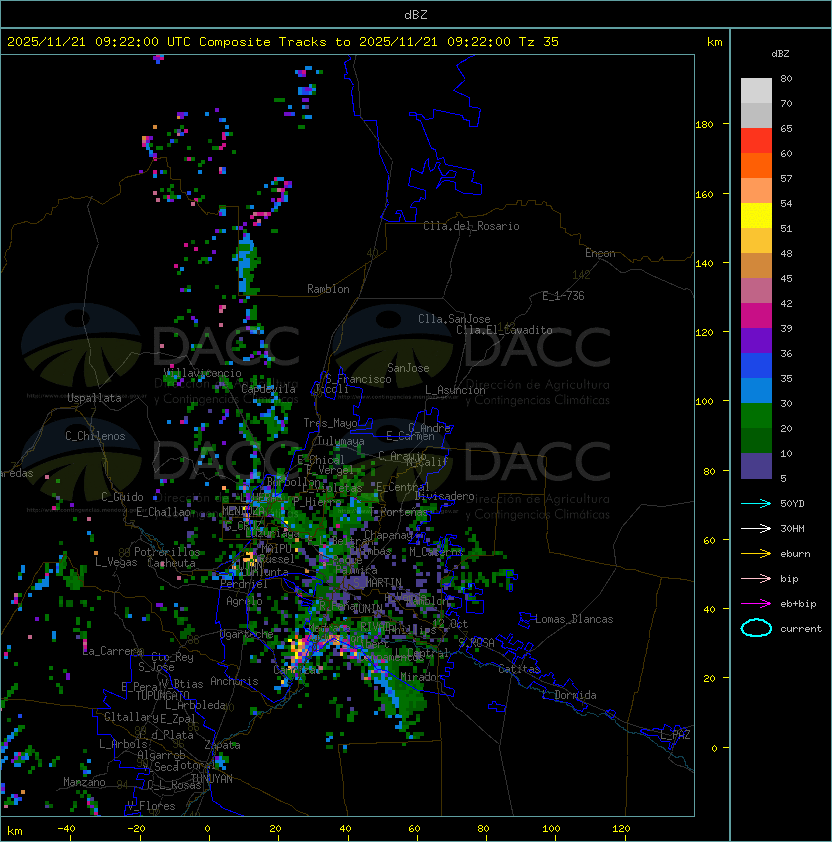The image size is (832, 842).
Task: Click the '120' km horizontal axis tick
Action: (x=621, y=829)
